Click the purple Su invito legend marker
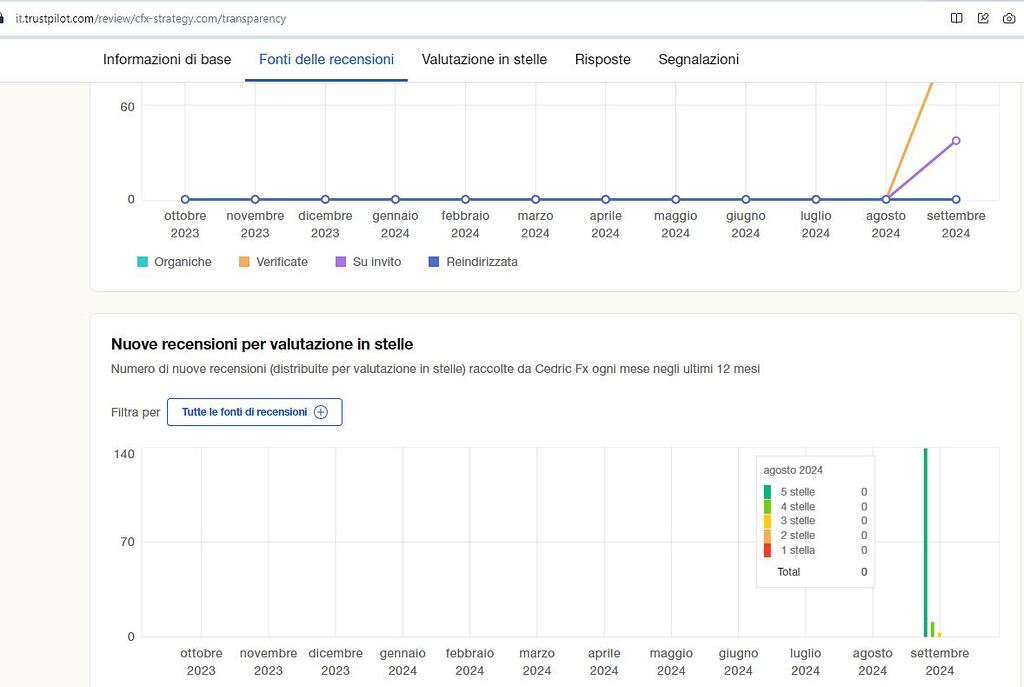The height and width of the screenshot is (687, 1024). [x=341, y=261]
